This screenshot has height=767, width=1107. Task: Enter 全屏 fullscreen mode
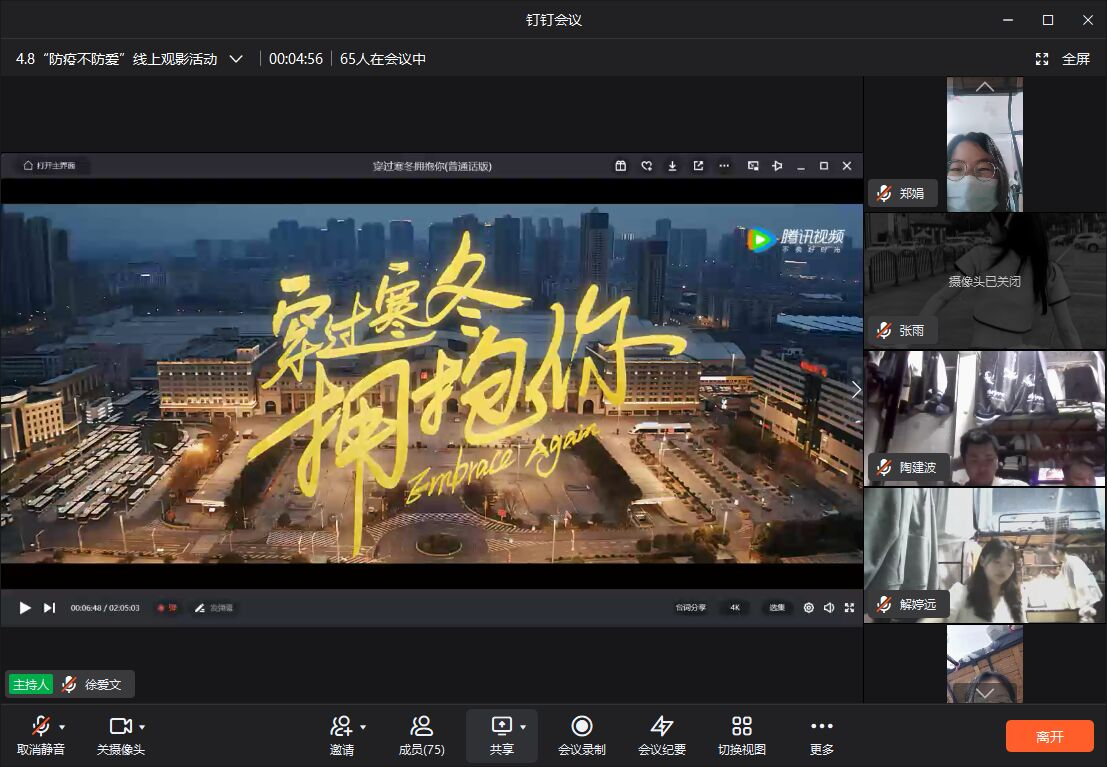(x=1064, y=59)
